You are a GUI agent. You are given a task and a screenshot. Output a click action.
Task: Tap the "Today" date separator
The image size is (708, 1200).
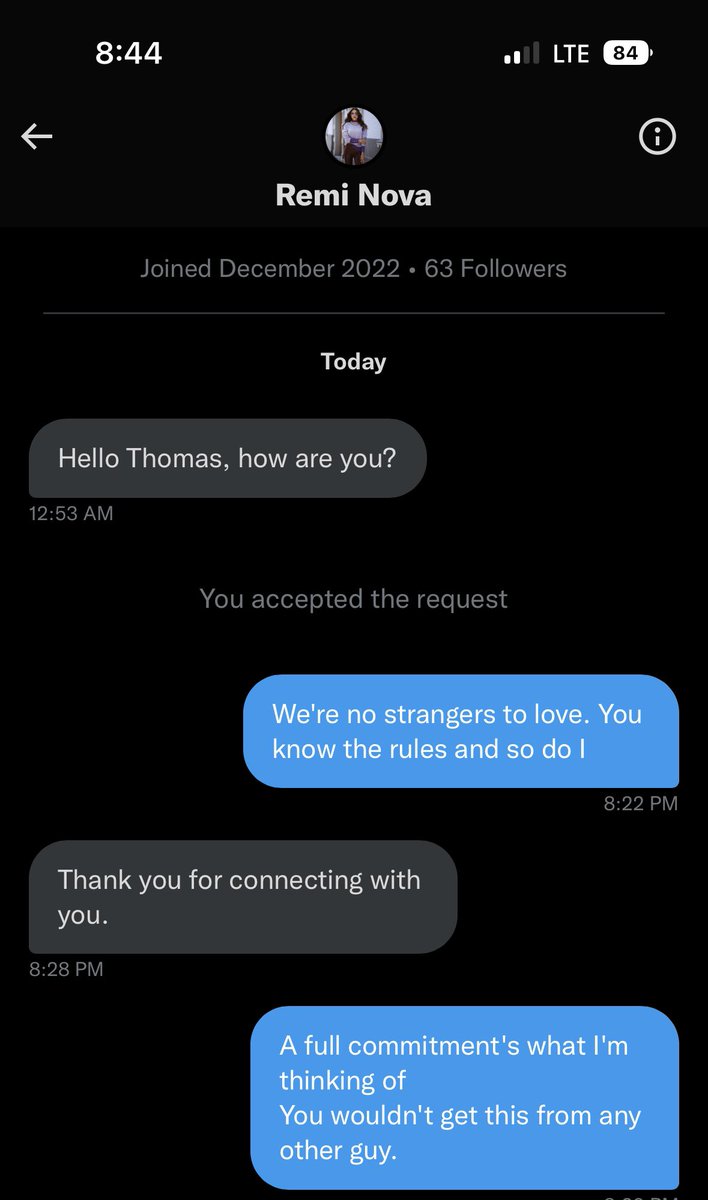tap(353, 361)
